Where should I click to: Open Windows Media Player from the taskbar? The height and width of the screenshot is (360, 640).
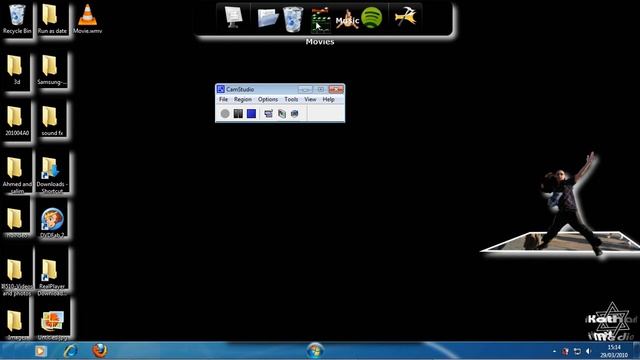(40, 351)
